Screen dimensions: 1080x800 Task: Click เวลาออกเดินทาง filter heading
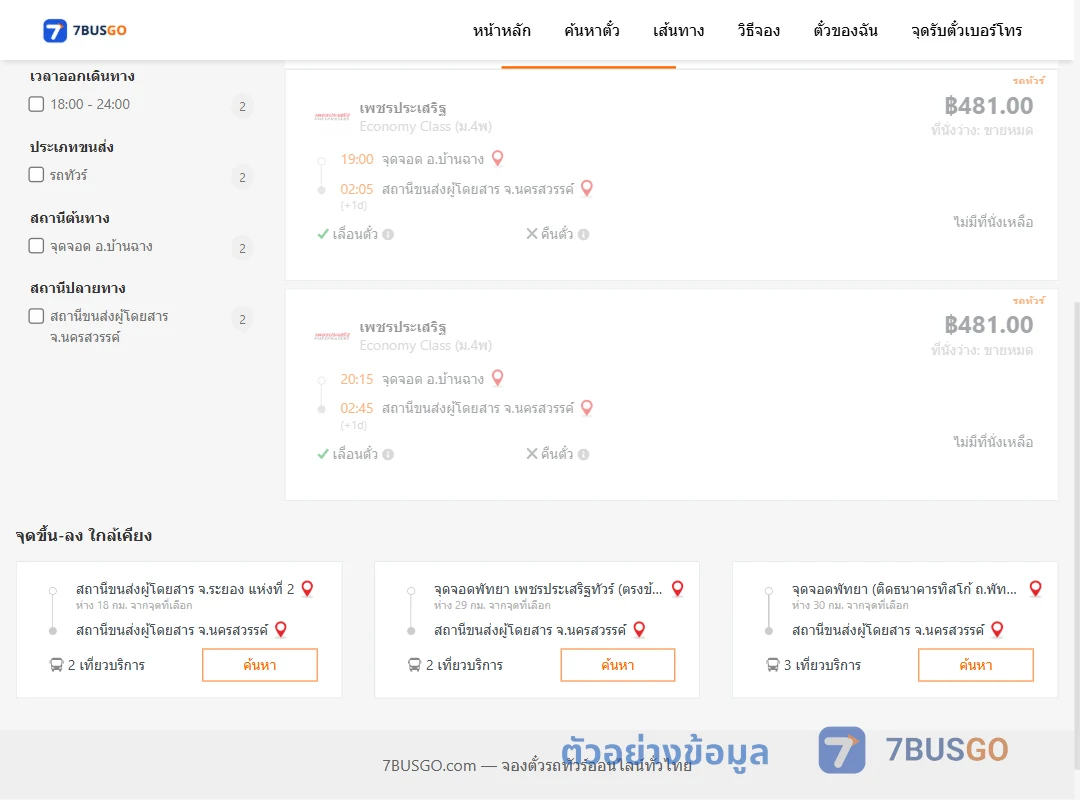(82, 76)
